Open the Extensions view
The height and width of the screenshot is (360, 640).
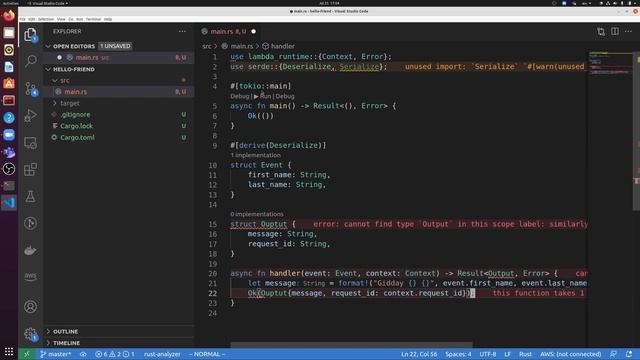click(31, 169)
